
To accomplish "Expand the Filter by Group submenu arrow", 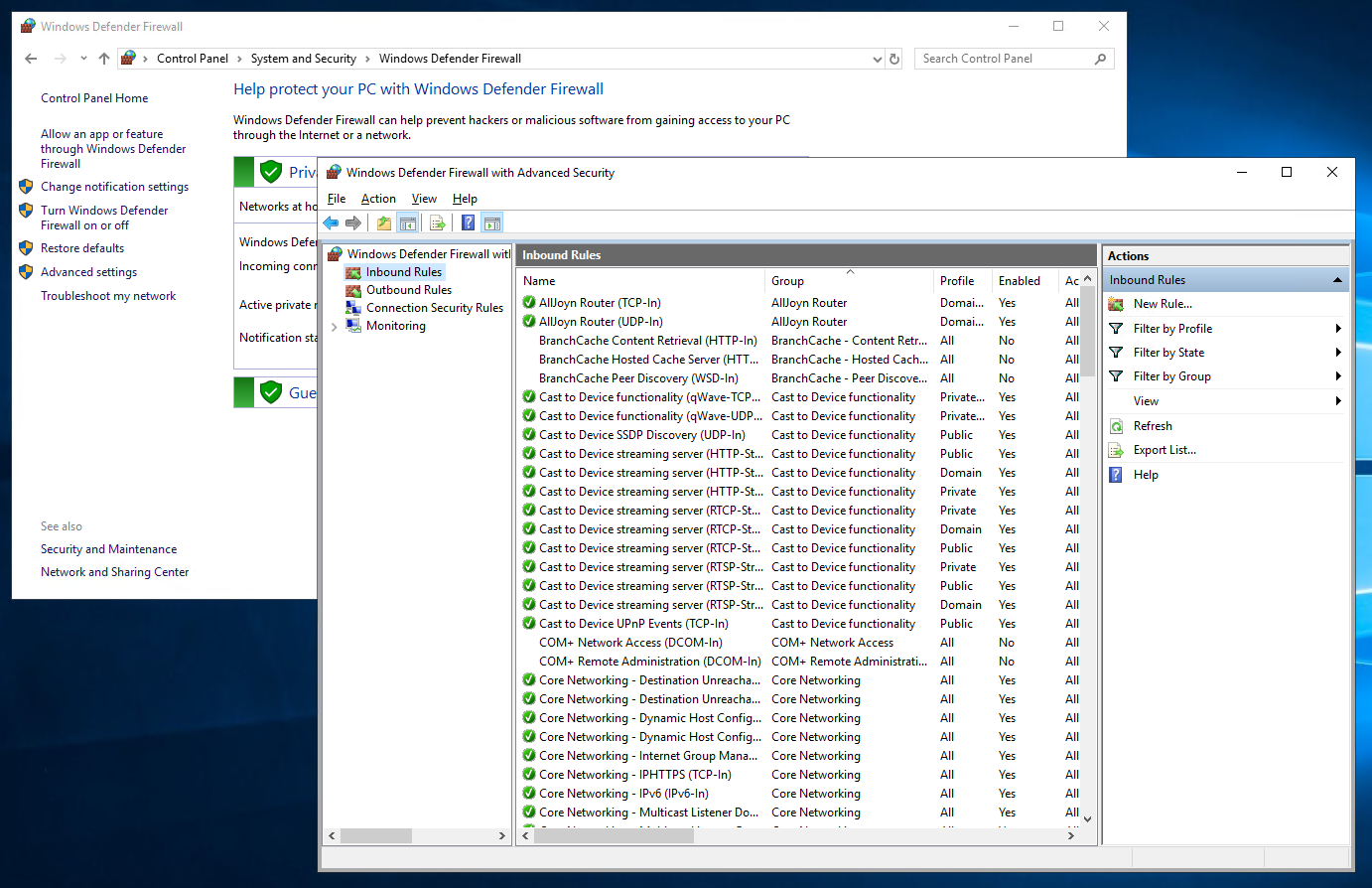I will coord(1338,376).
